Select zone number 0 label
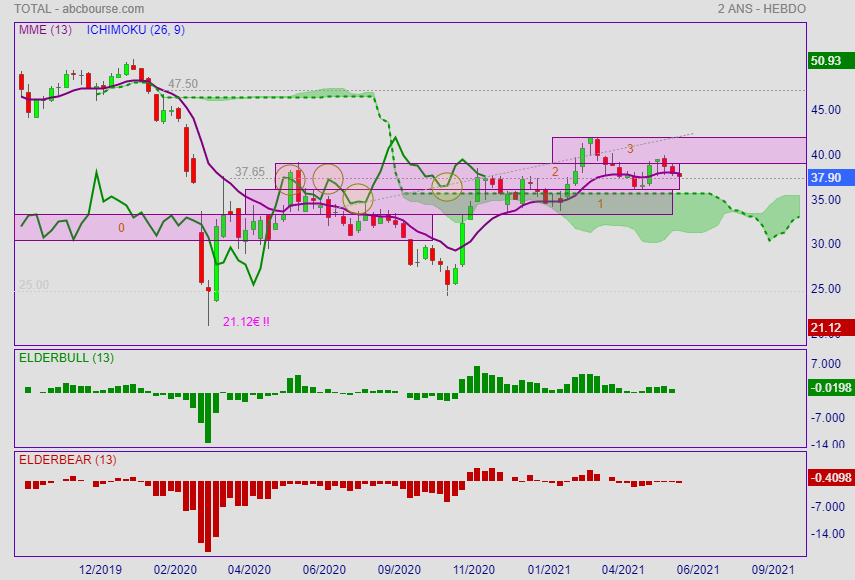The height and width of the screenshot is (580, 855). point(121,228)
